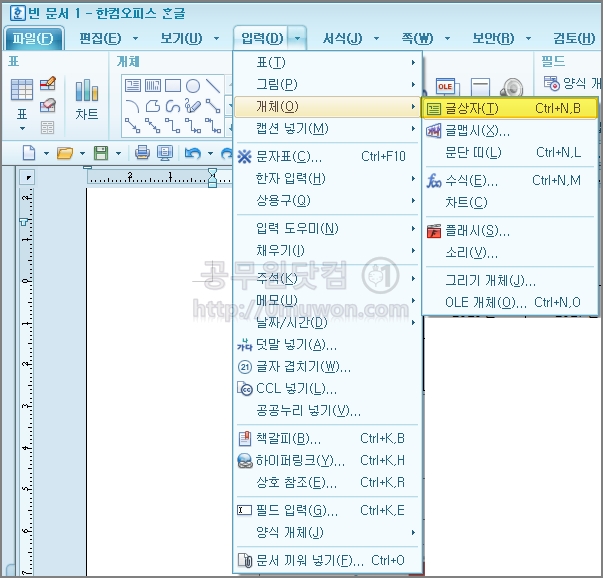Open the 표(T) submenu entry
The image size is (603, 578).
click(327, 62)
